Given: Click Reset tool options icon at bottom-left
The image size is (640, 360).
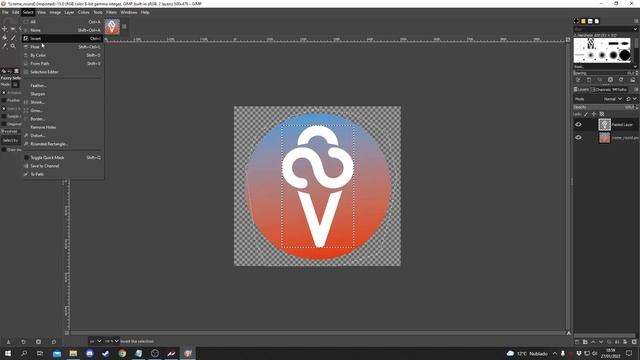Looking at the screenshot, I should click(53, 342).
